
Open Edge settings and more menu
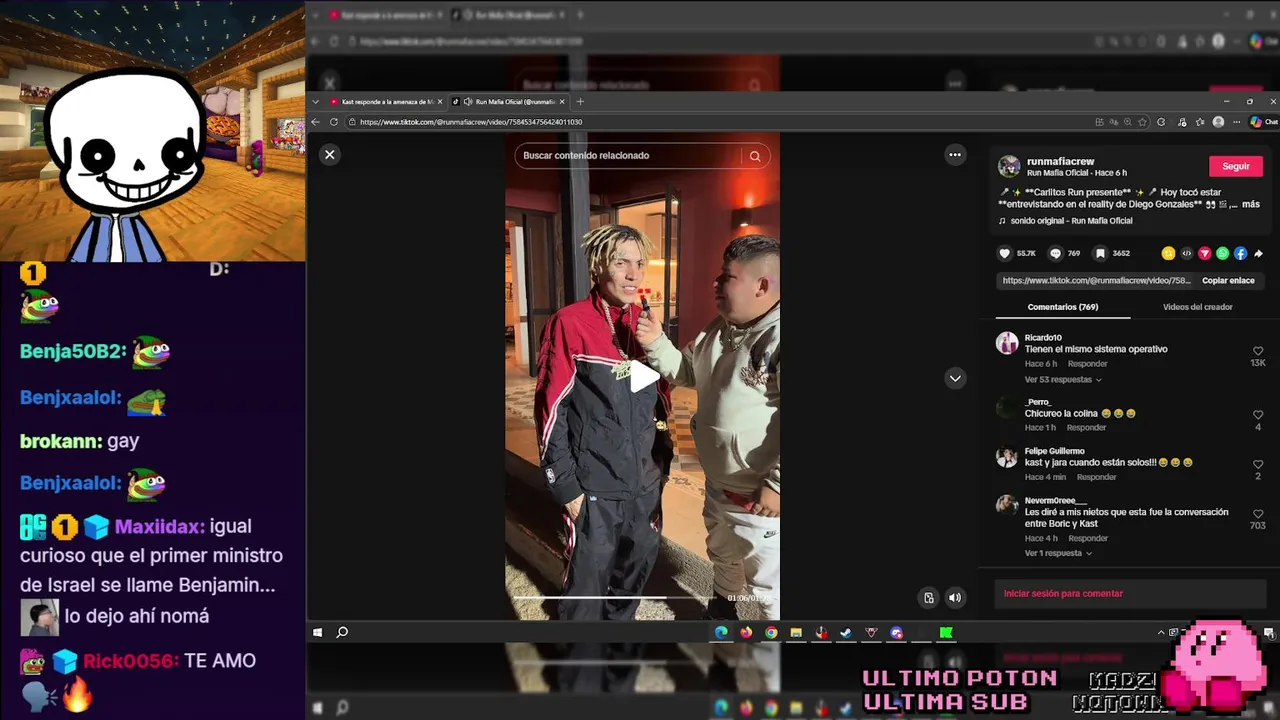pyautogui.click(x=1237, y=122)
